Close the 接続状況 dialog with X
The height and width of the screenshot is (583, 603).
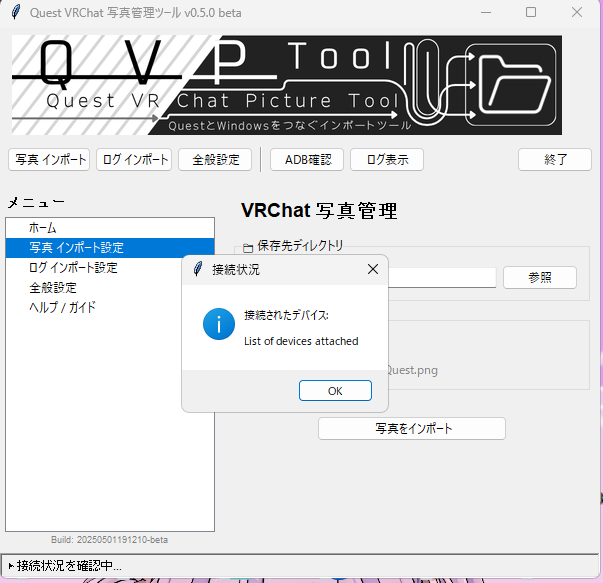point(373,269)
